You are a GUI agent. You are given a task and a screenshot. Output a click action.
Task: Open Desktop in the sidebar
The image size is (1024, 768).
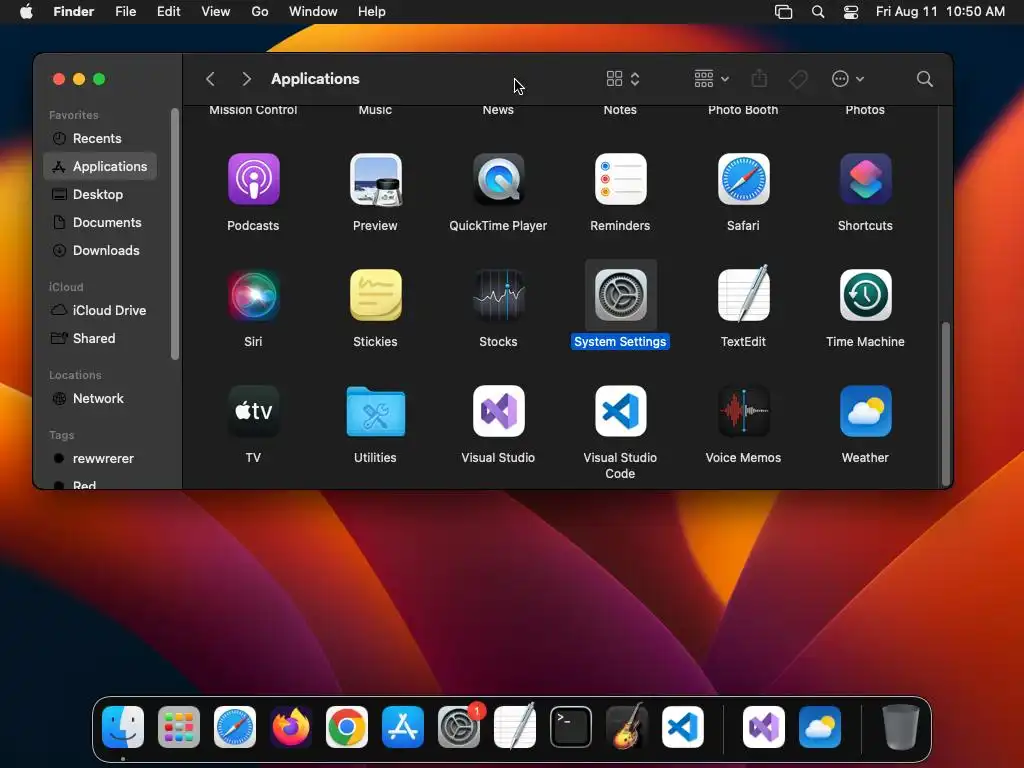pos(100,195)
